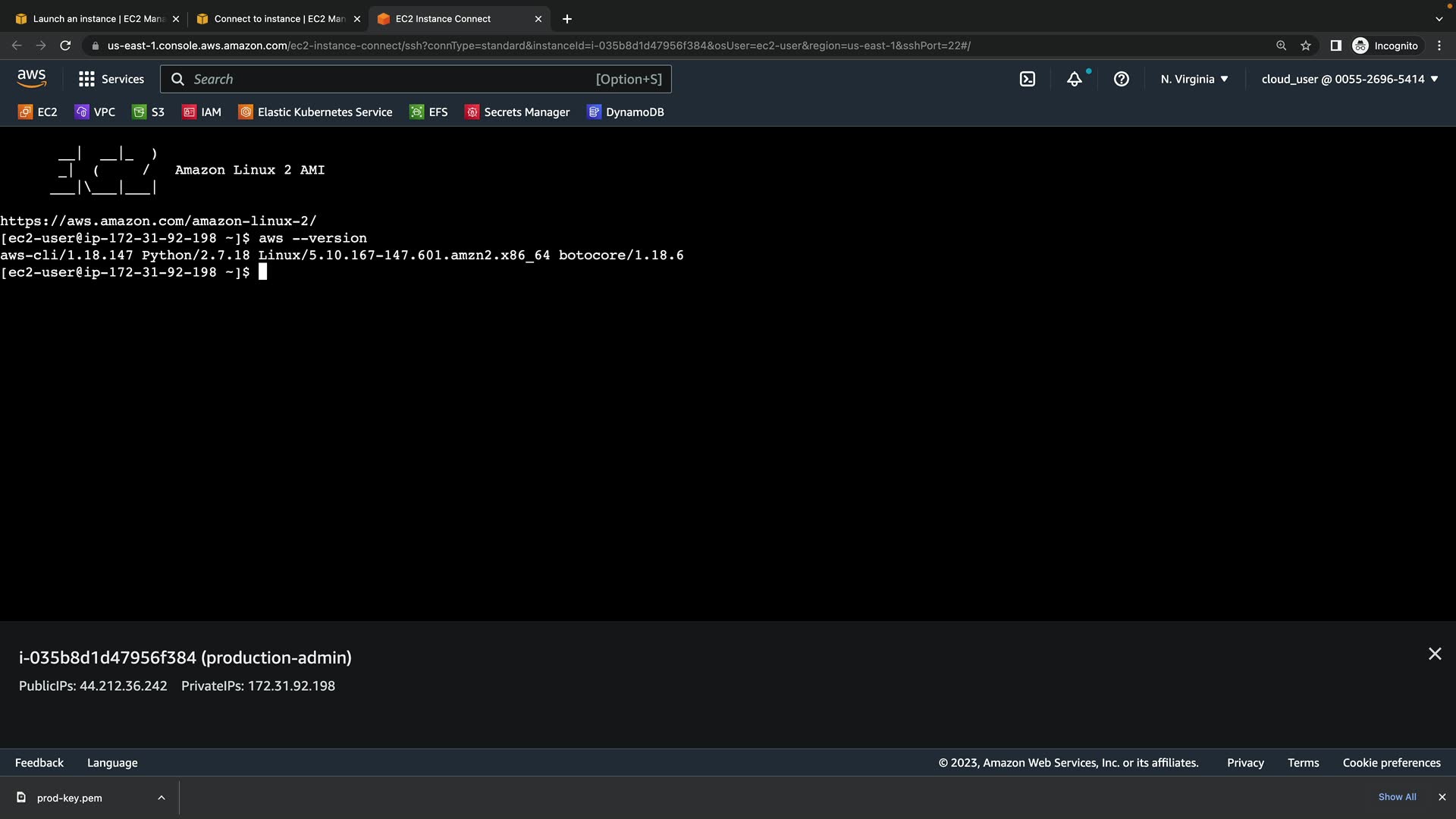Click Show All downloads button

1397,797
